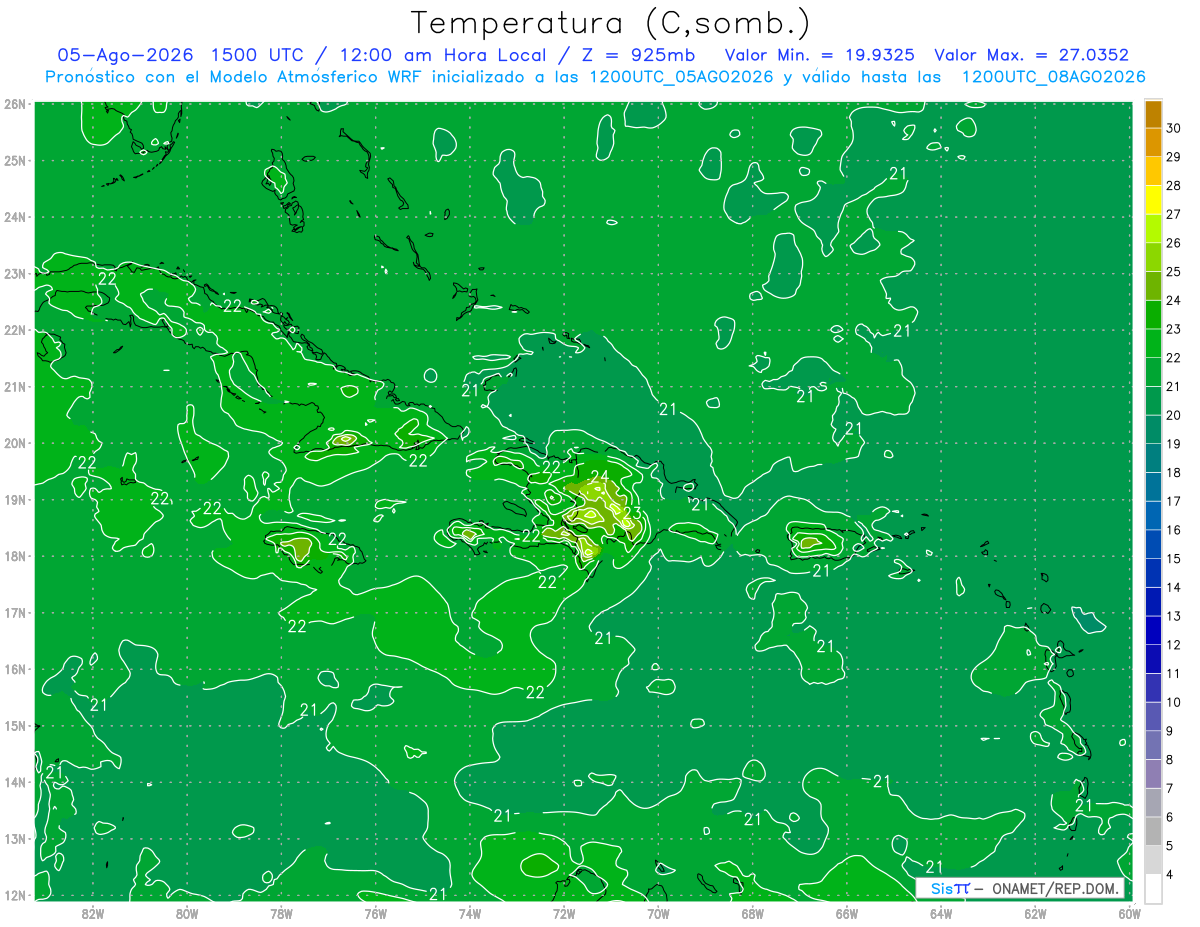Click the 'SisTT - ONAMET/REP.DOM.' logo box
The width and height of the screenshot is (1200, 927).
[1020, 888]
